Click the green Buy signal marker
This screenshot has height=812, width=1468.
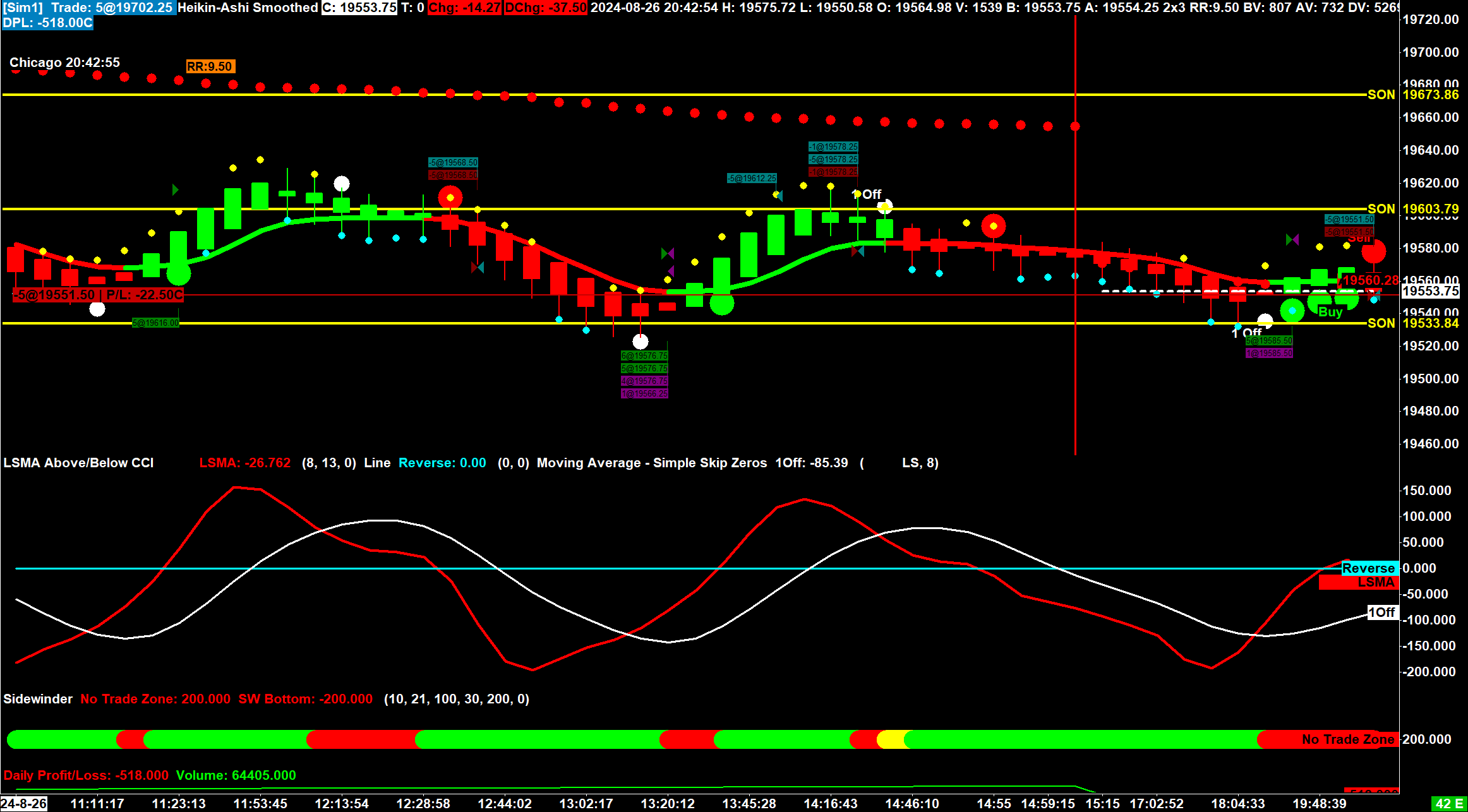click(x=1330, y=312)
